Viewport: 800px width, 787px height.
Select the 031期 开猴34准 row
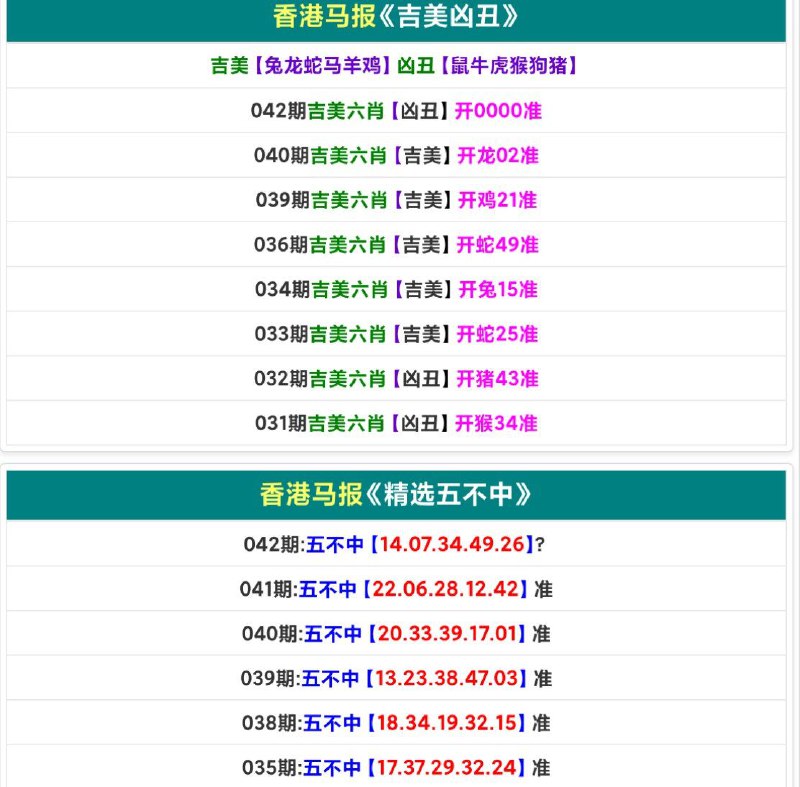point(396,424)
